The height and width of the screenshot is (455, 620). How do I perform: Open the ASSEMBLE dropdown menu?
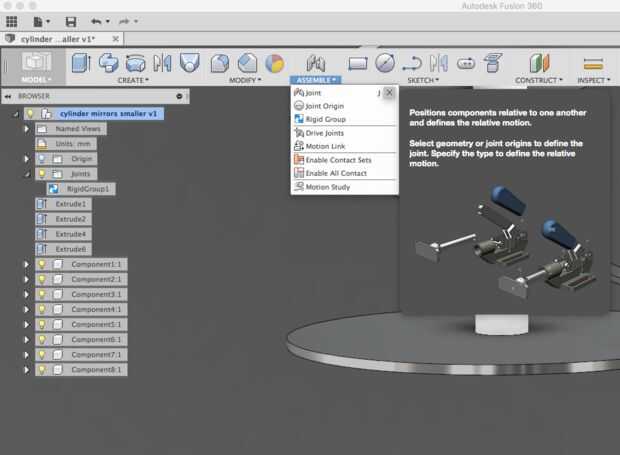coord(316,80)
